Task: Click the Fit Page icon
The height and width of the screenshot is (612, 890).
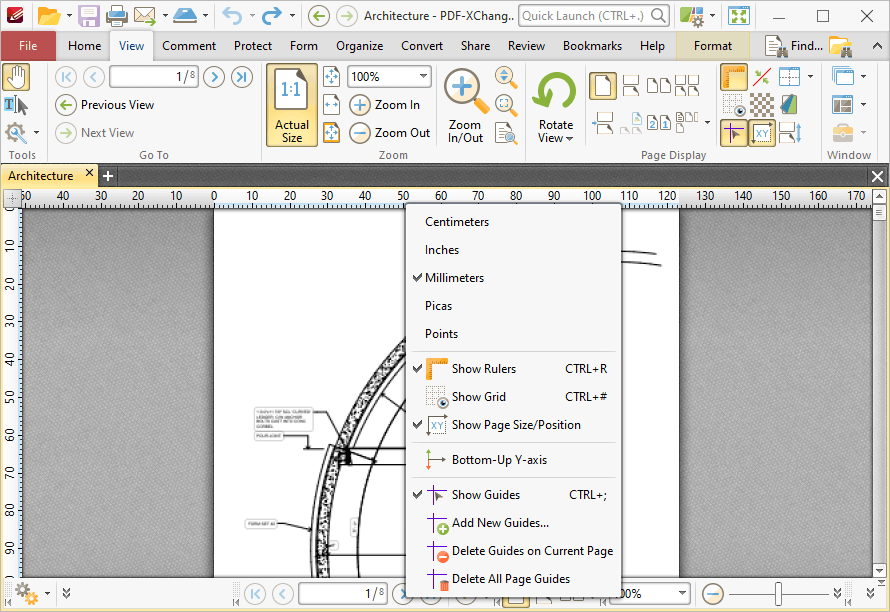Action: click(x=331, y=77)
